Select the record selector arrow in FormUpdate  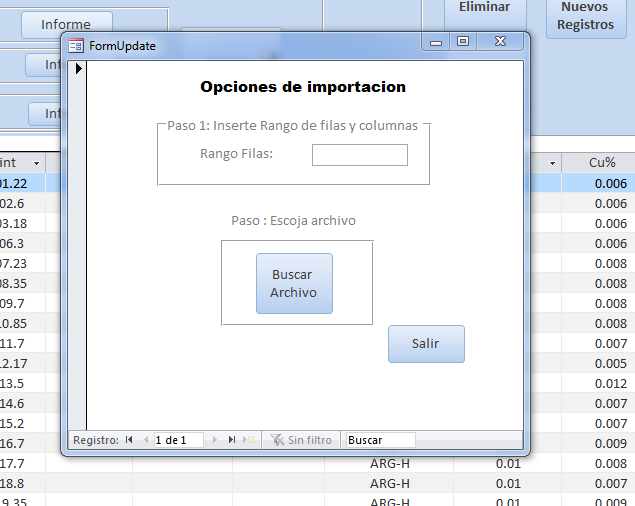click(x=79, y=68)
